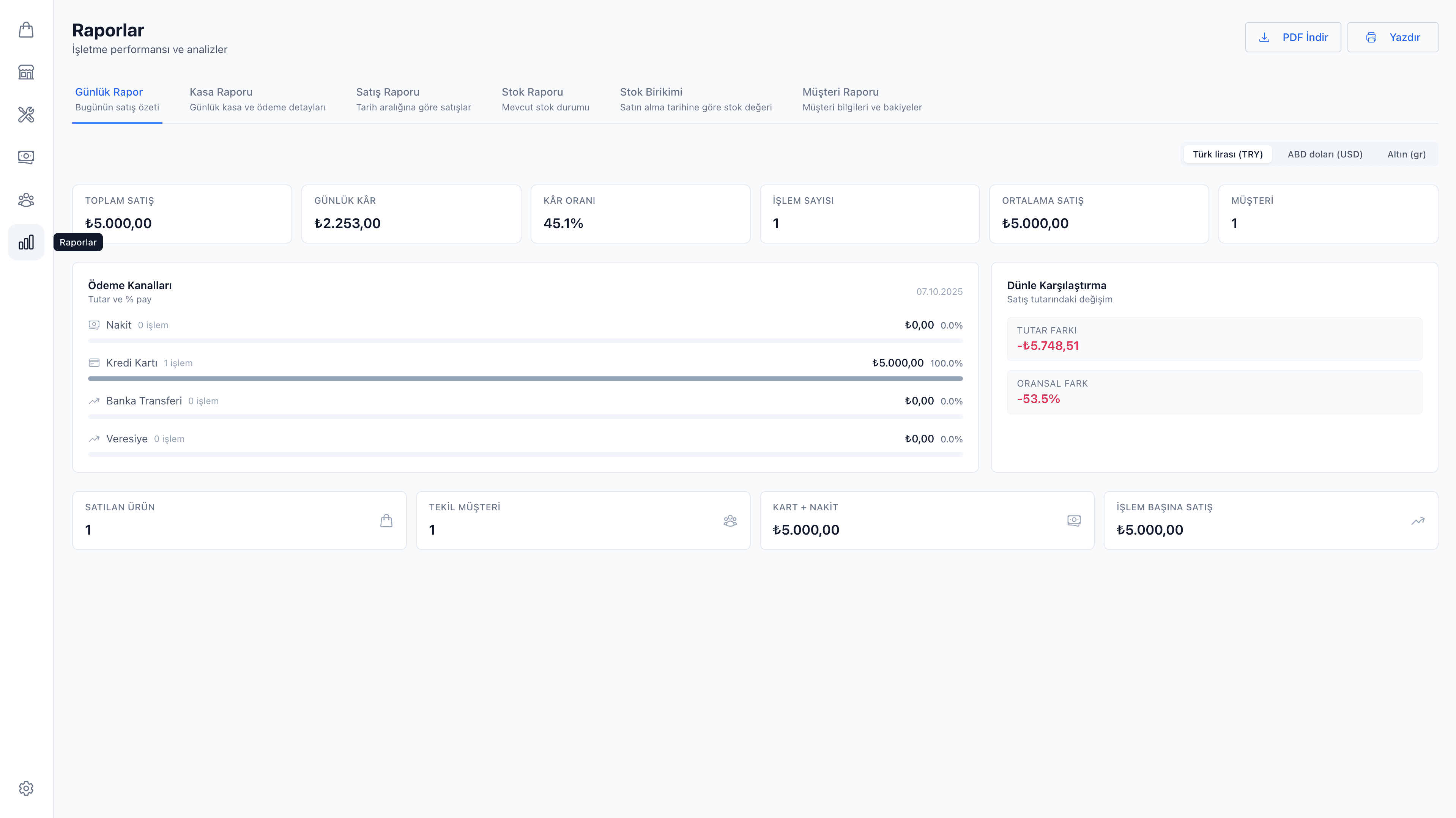Open the shopping bag sales icon in sidebar

[26, 30]
